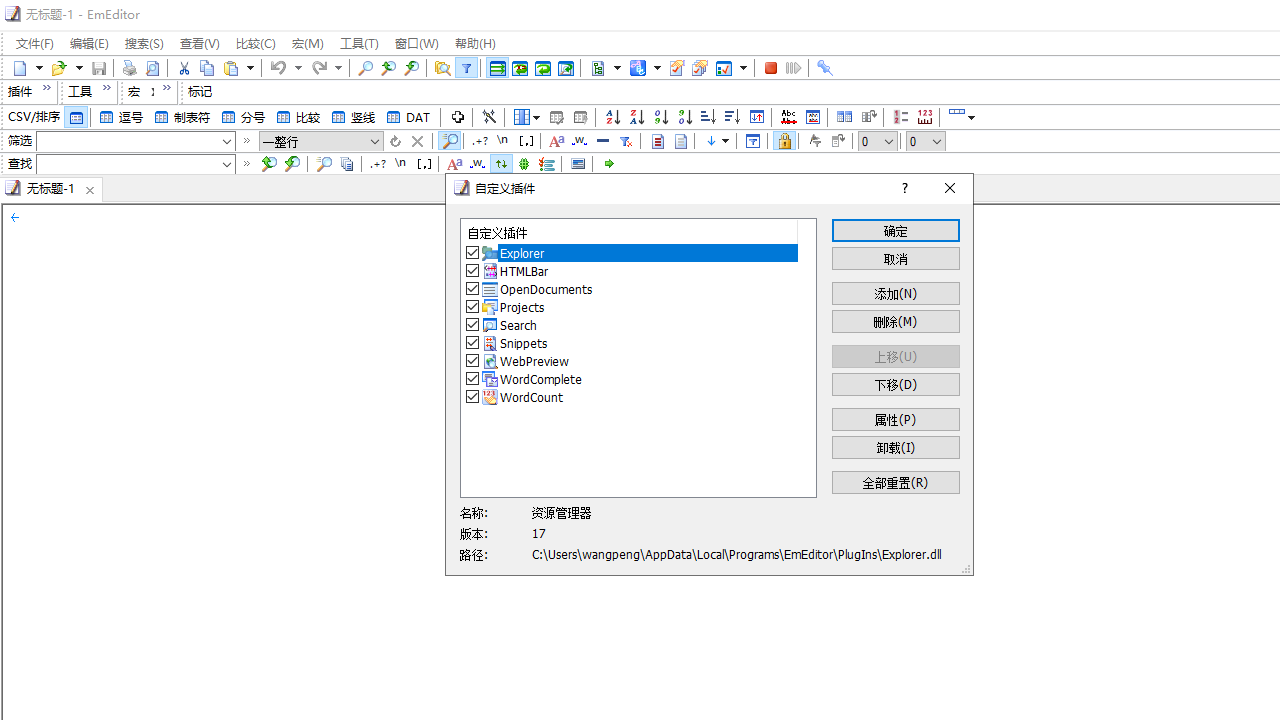Disable the Snippets plugin checkbox
Screen dimensions: 1280x720
click(472, 342)
